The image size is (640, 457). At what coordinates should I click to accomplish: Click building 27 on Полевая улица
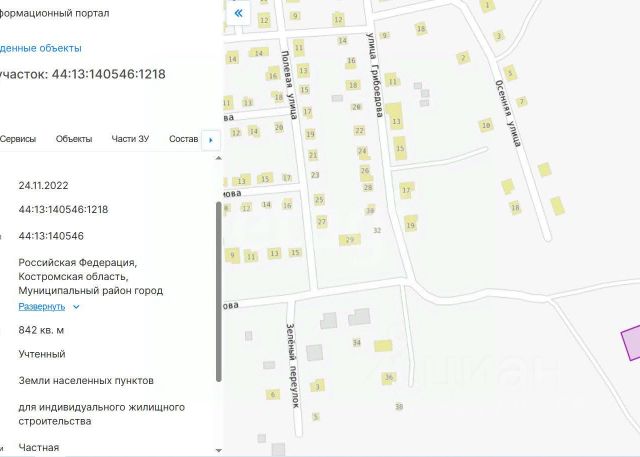322,222
